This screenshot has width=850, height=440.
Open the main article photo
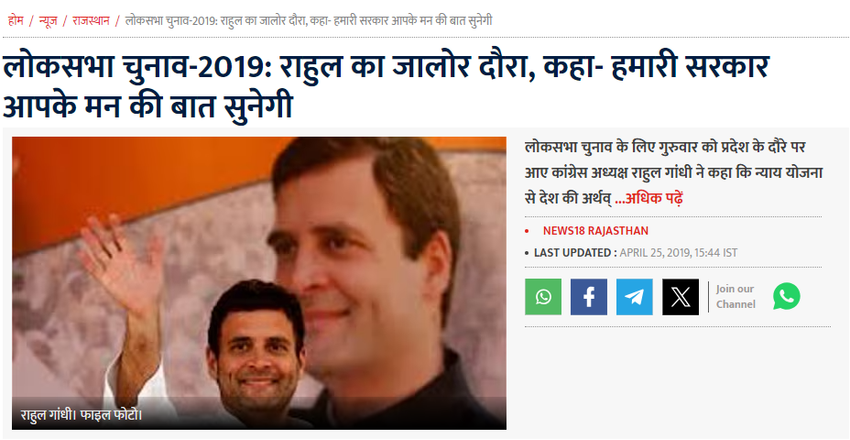click(259, 283)
